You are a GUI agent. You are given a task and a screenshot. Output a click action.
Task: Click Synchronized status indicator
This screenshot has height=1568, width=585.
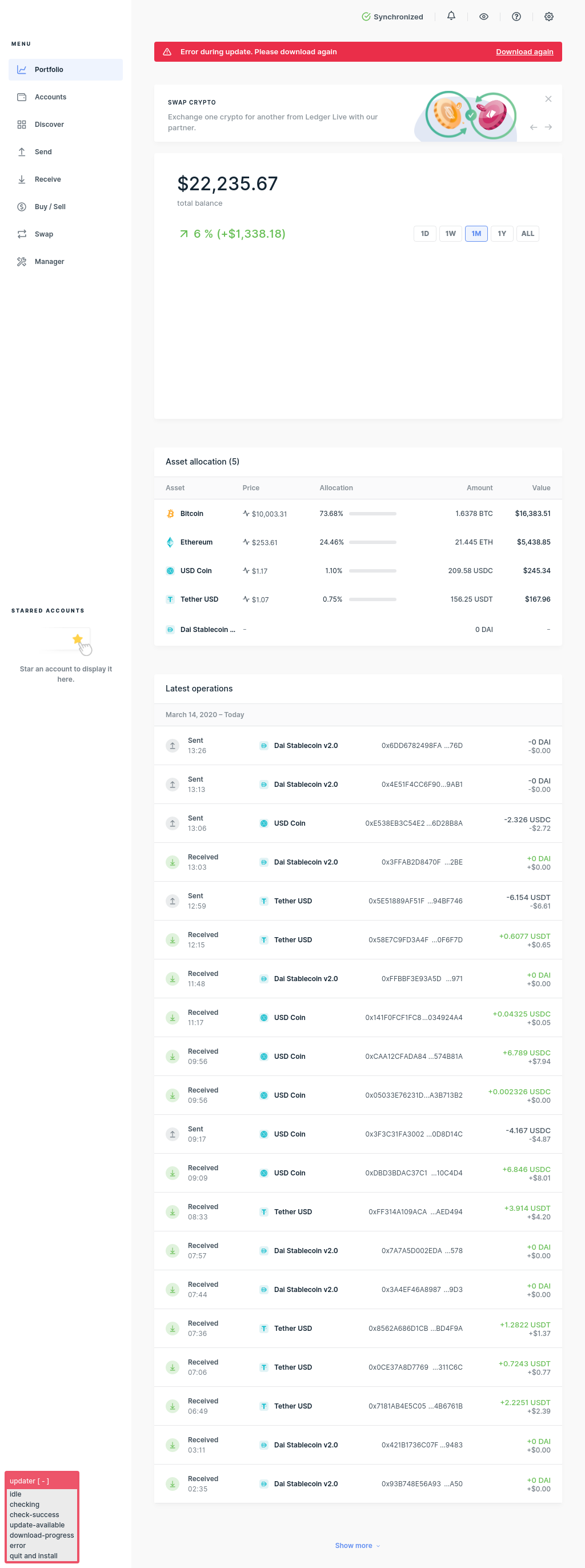coord(392,17)
